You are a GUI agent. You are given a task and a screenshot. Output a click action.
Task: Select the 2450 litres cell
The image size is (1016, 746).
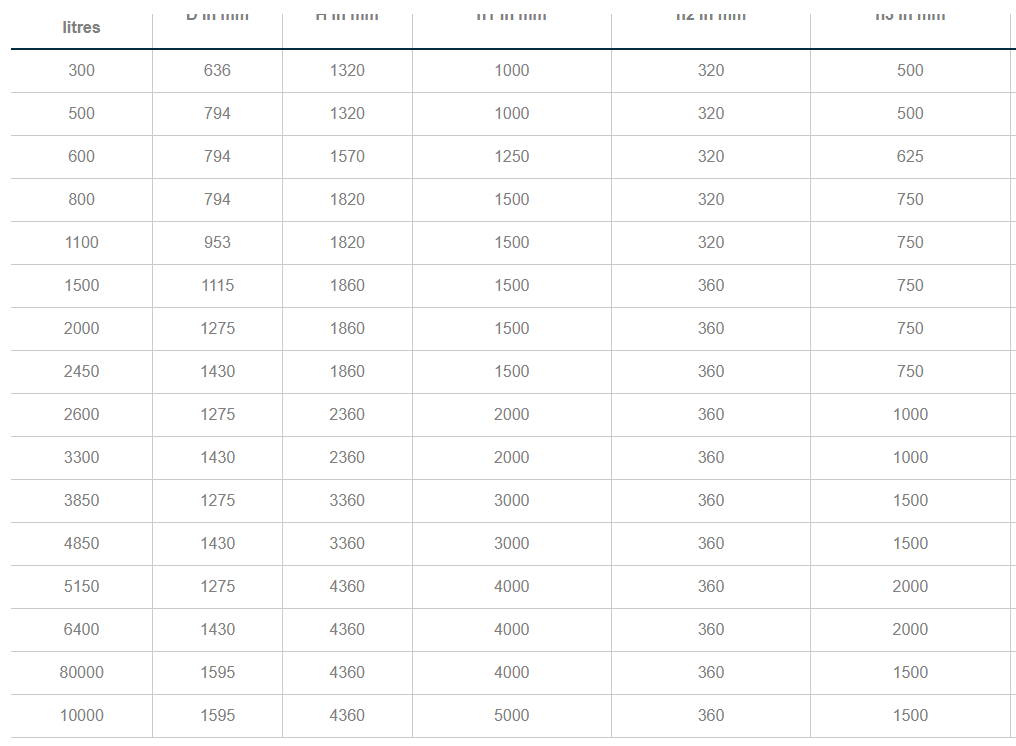(81, 371)
